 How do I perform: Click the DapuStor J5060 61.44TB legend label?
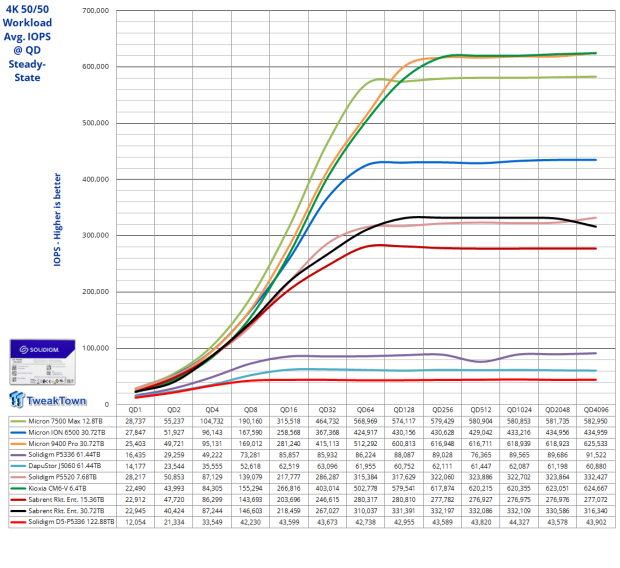coord(65,466)
